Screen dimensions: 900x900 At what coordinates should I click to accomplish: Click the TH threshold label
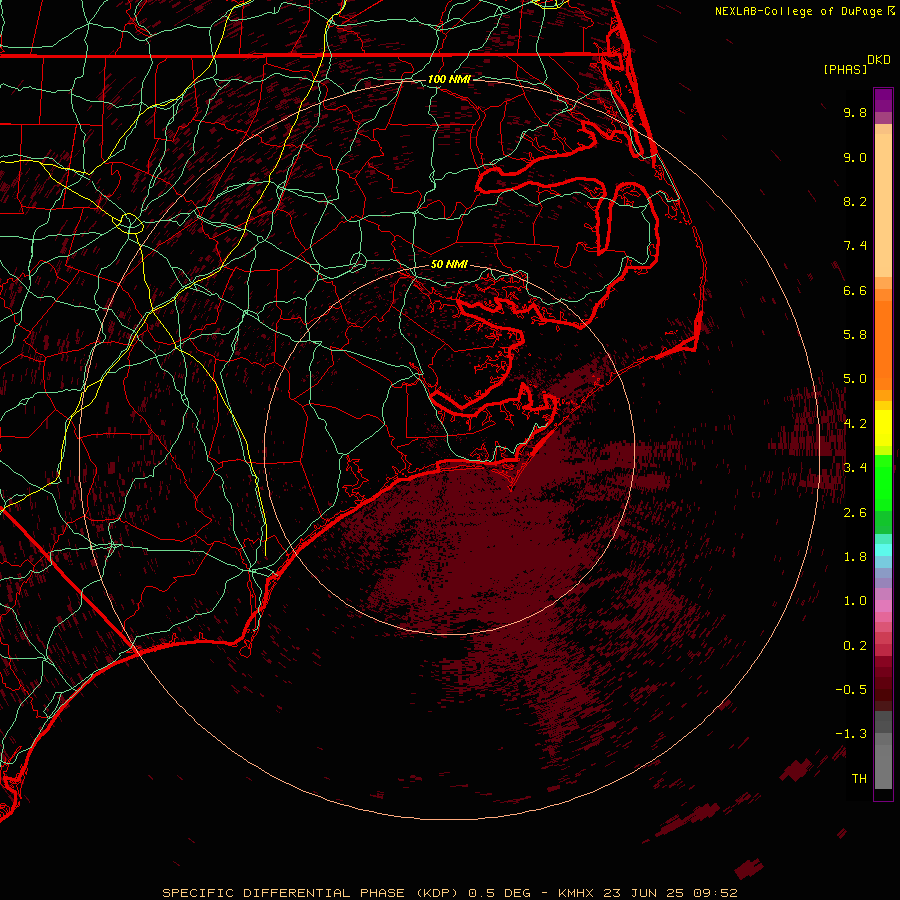859,779
